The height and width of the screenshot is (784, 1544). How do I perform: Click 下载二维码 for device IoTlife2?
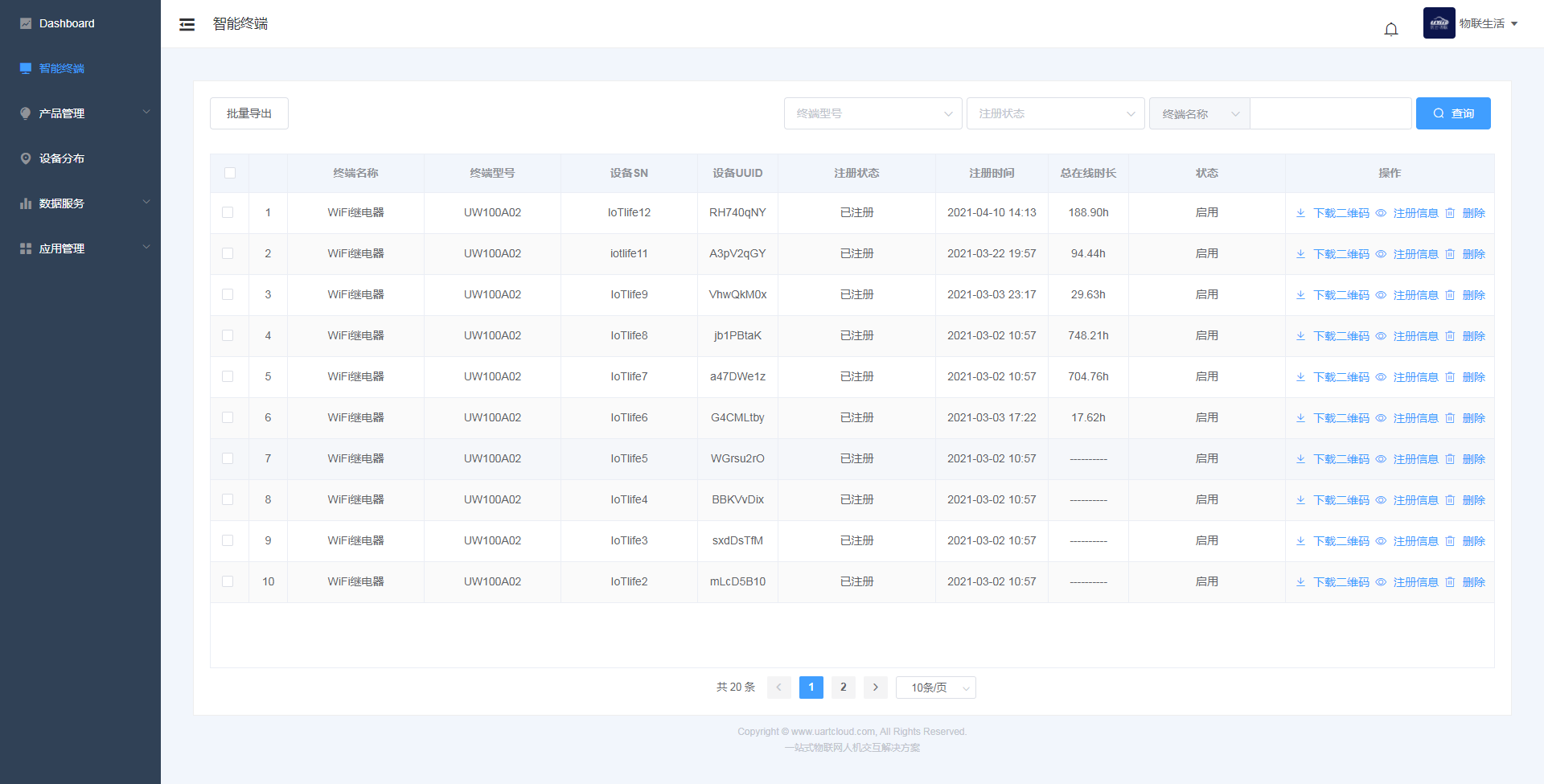pos(1341,582)
